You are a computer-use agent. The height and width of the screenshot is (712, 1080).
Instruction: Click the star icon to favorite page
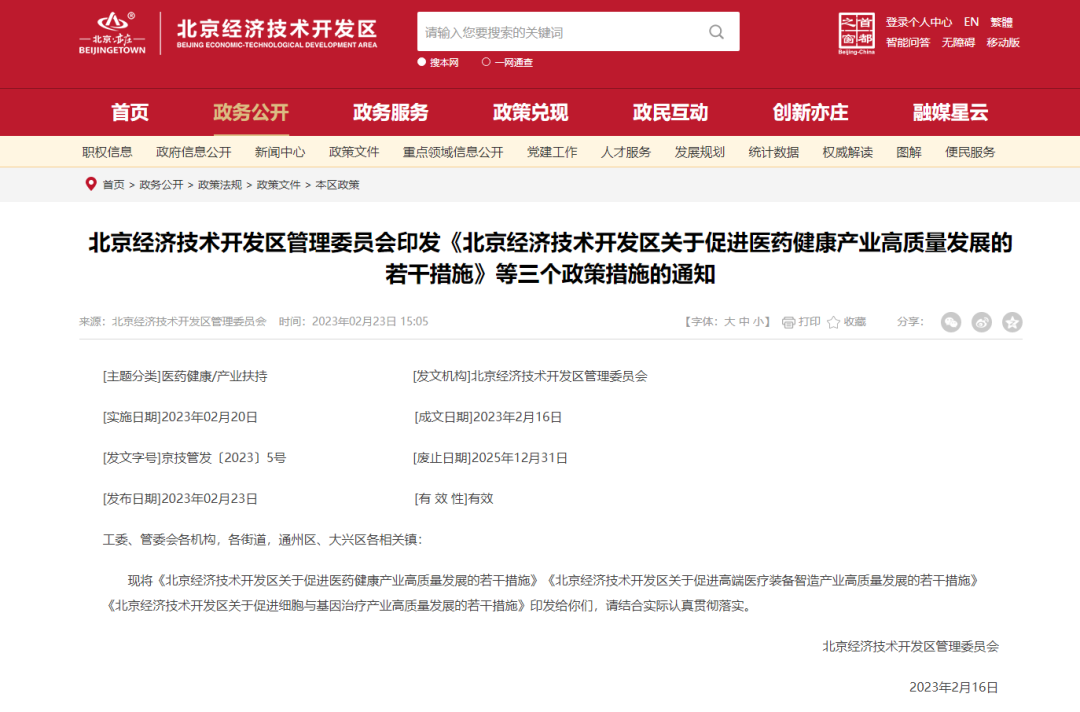click(x=833, y=322)
